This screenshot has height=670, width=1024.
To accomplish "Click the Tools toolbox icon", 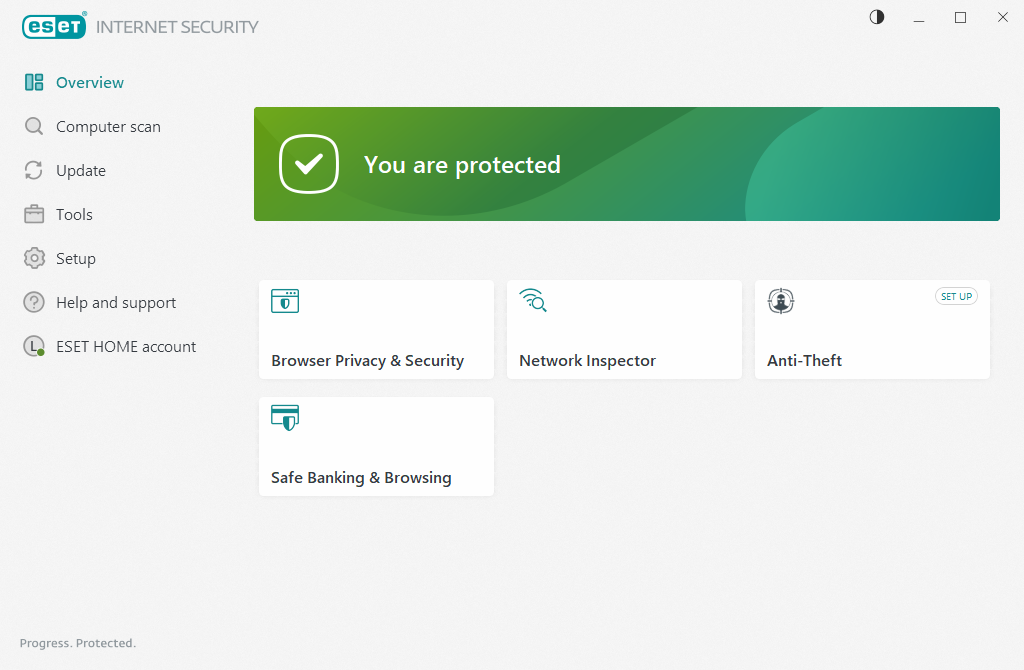I will click(33, 214).
